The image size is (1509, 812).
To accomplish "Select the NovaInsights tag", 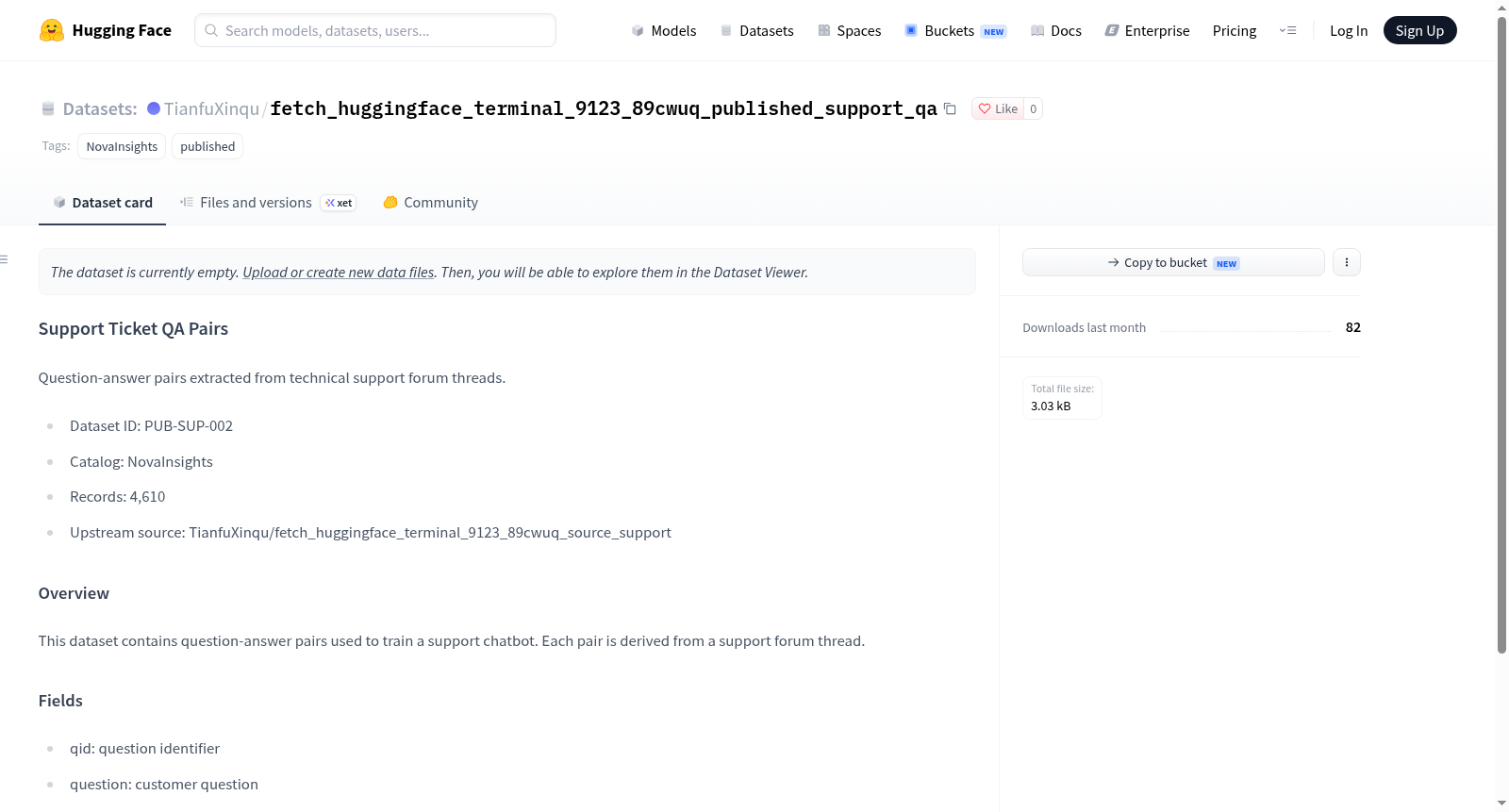I will coord(122,146).
